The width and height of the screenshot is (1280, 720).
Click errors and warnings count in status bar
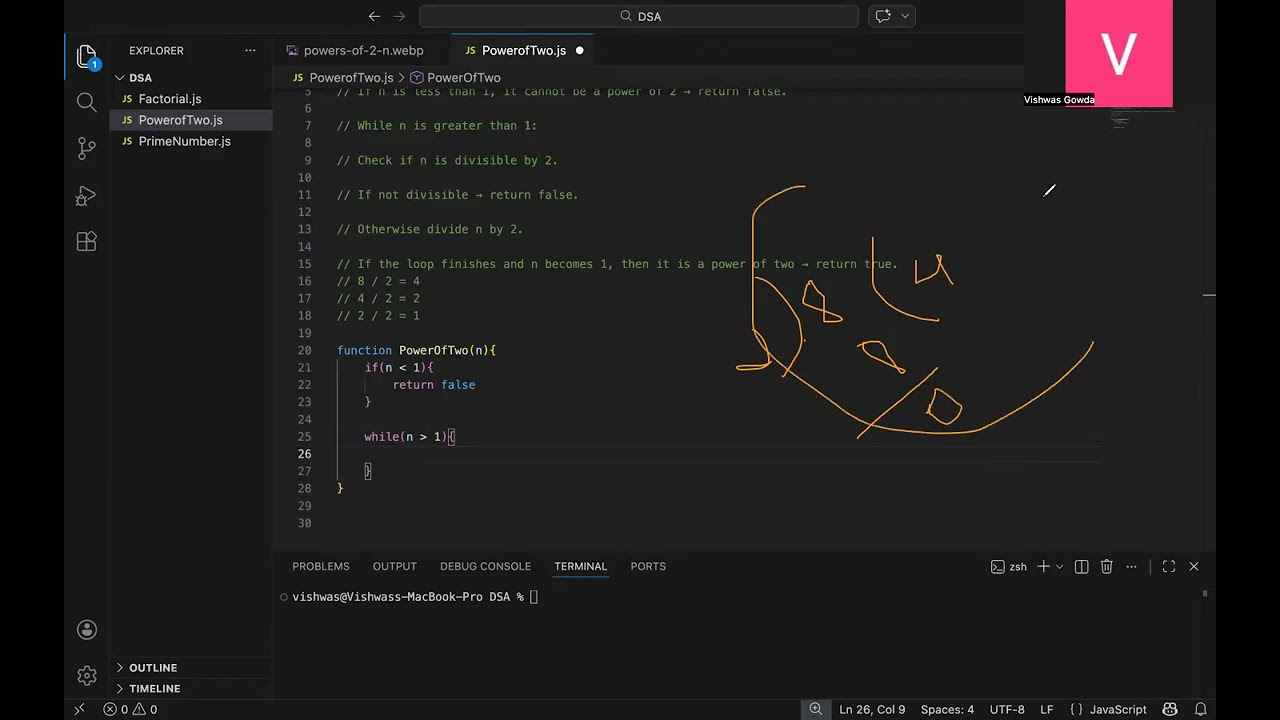pyautogui.click(x=130, y=709)
